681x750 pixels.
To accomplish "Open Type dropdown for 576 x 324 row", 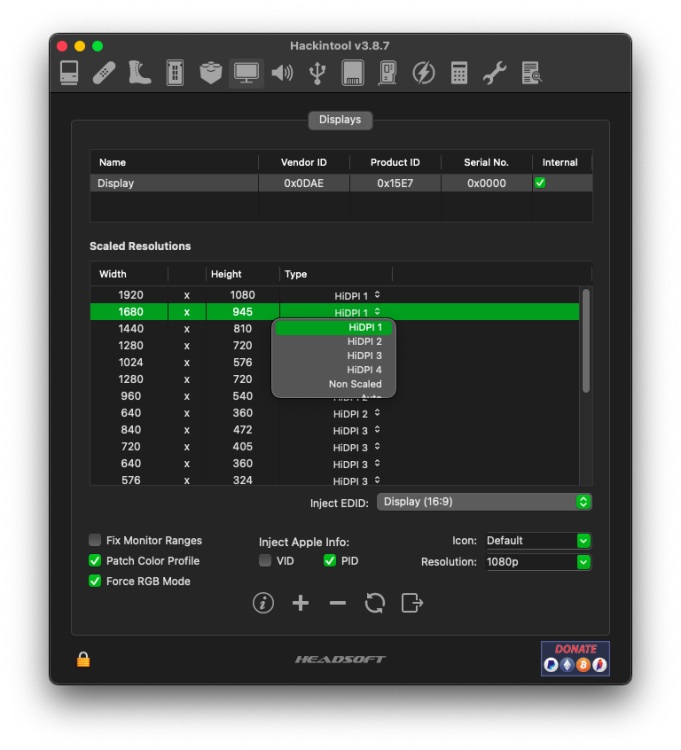I will pos(357,481).
